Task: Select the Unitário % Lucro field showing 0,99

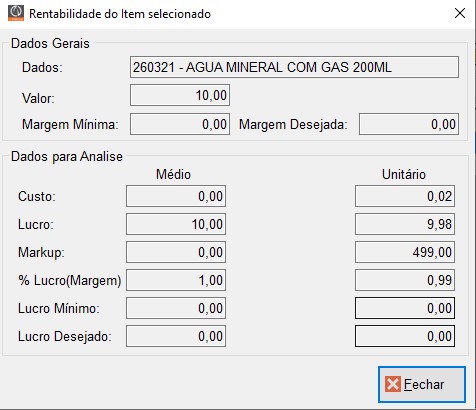Action: 405,280
